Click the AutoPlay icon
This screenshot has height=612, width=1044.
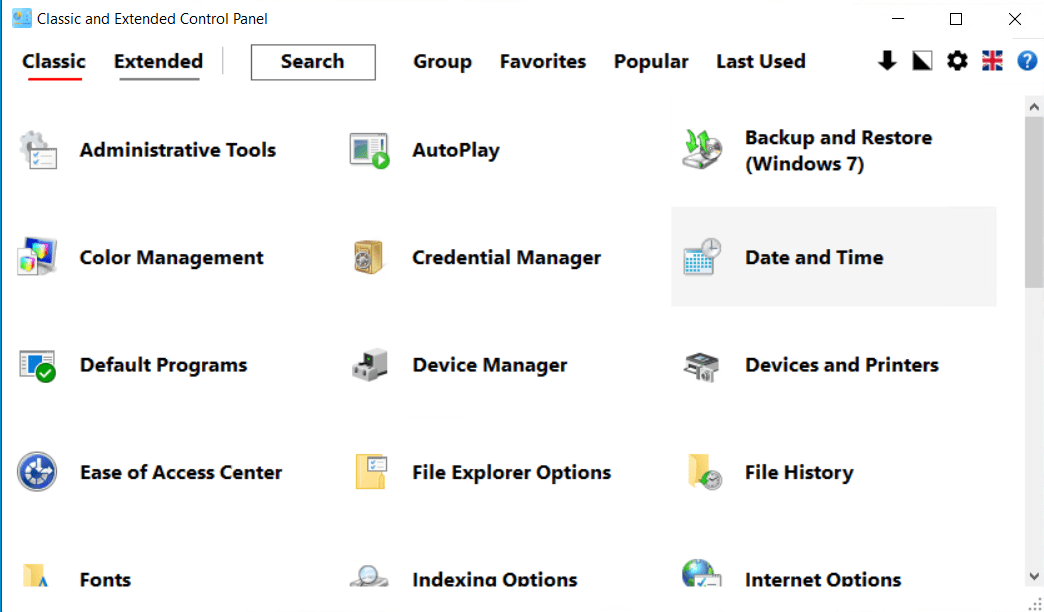369,150
